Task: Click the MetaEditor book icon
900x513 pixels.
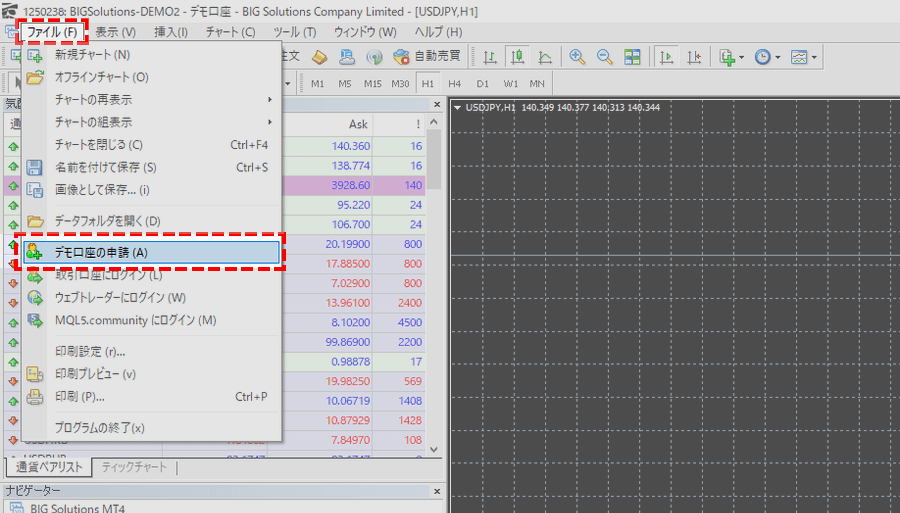Action: (x=320, y=57)
